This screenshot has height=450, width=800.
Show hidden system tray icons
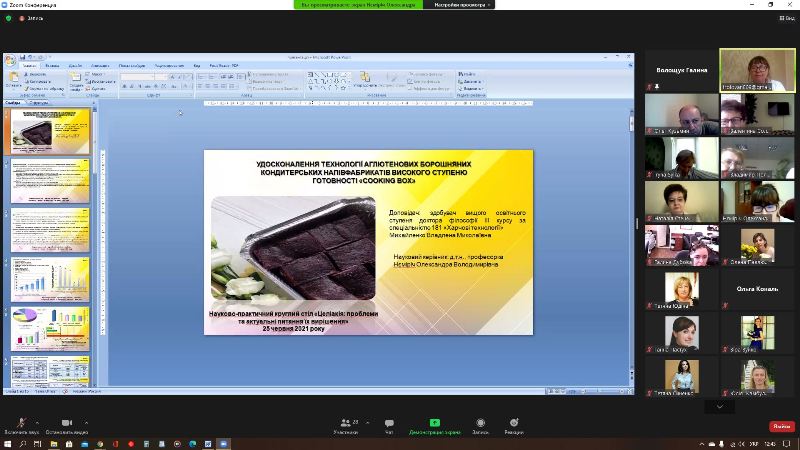click(702, 444)
